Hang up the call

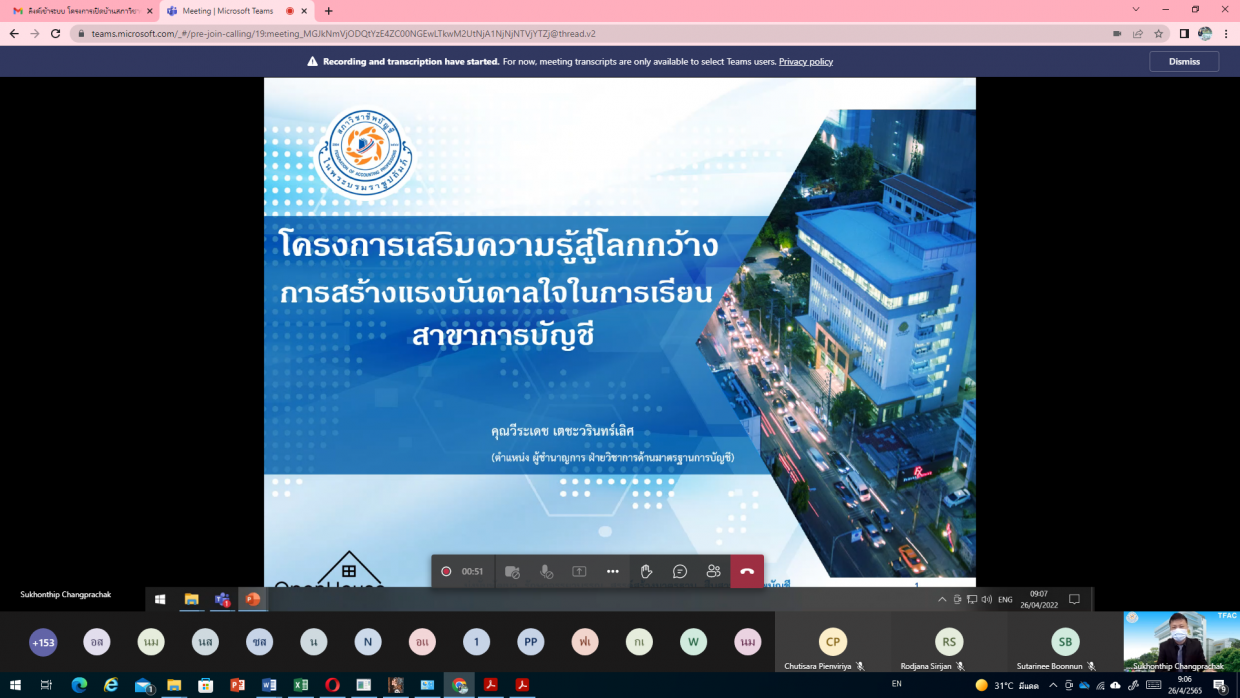[x=747, y=571]
